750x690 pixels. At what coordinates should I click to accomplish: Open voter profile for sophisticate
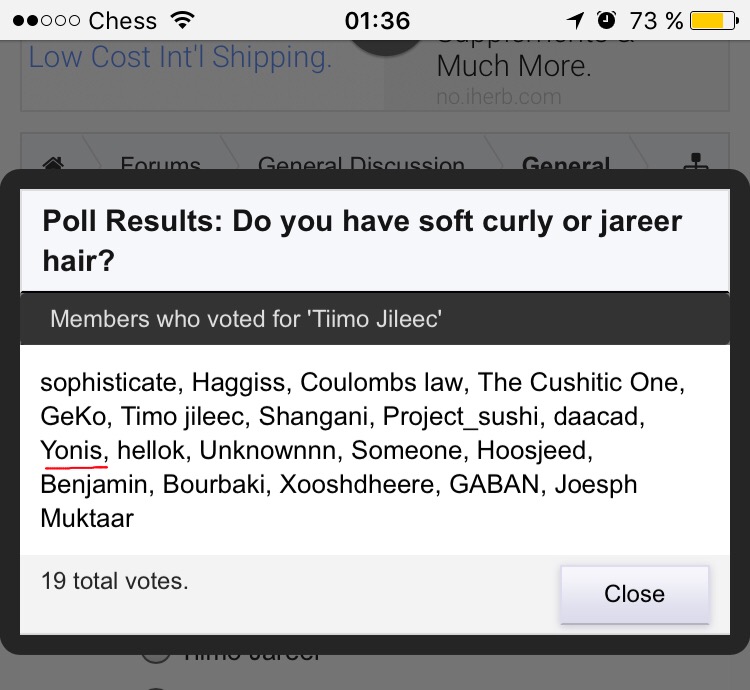[109, 382]
